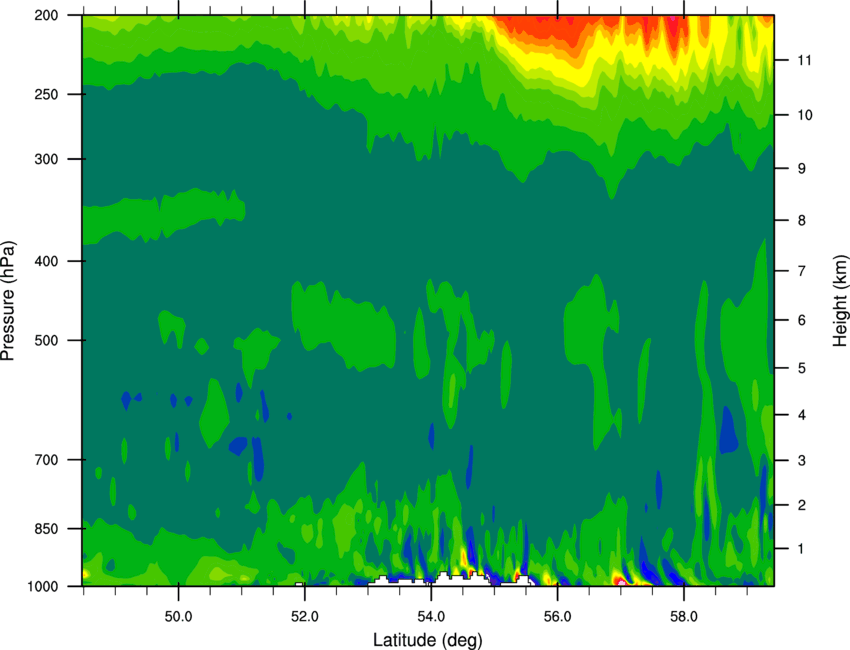850x650 pixels.
Task: Click the 58.0 latitude tick label
Action: 684,617
